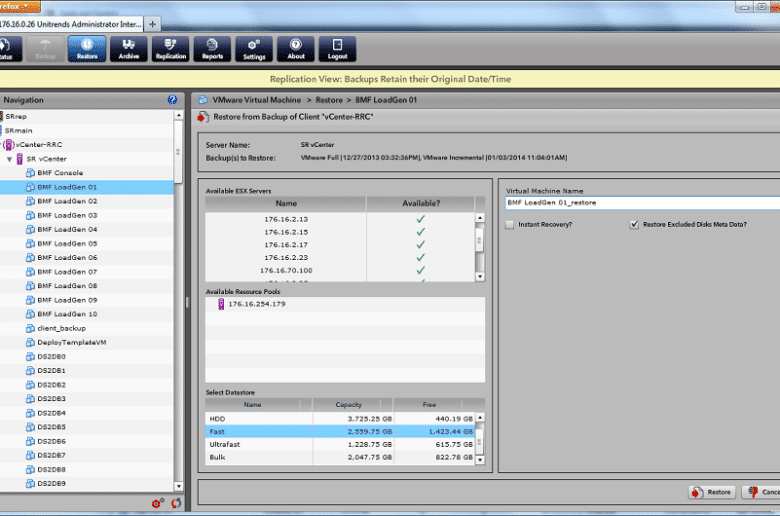Enable the Instant Recovery checkbox
This screenshot has width=780, height=516.
[509, 225]
